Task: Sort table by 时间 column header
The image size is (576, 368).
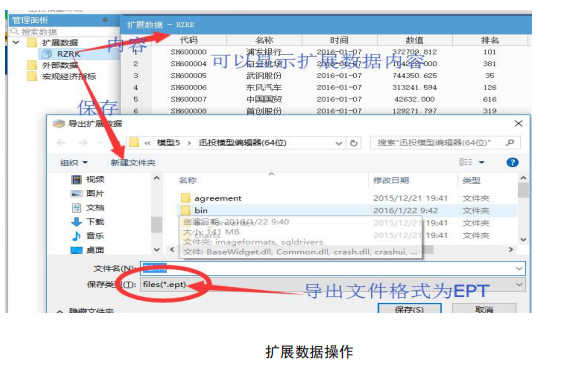Action: (x=339, y=40)
